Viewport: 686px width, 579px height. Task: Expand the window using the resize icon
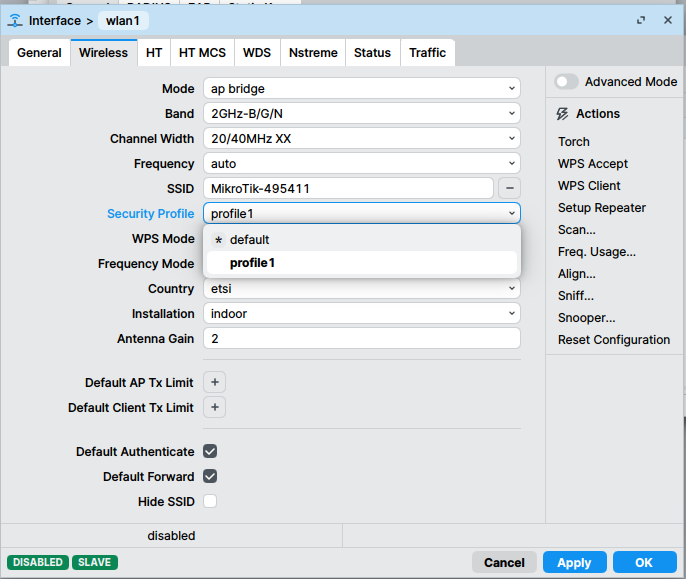641,20
